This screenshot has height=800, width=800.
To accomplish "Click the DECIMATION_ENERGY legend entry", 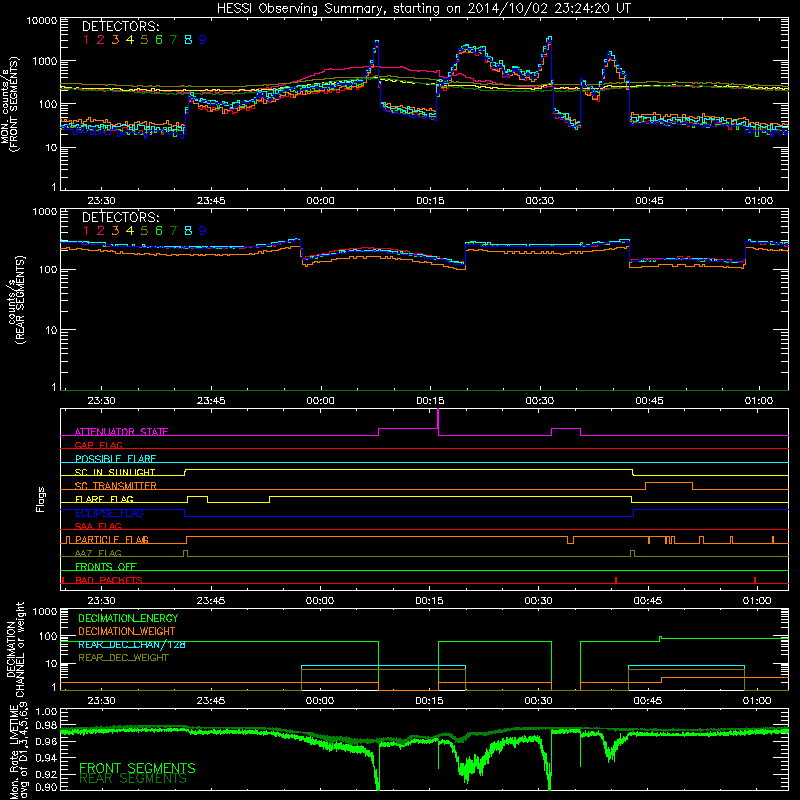I will [x=128, y=618].
